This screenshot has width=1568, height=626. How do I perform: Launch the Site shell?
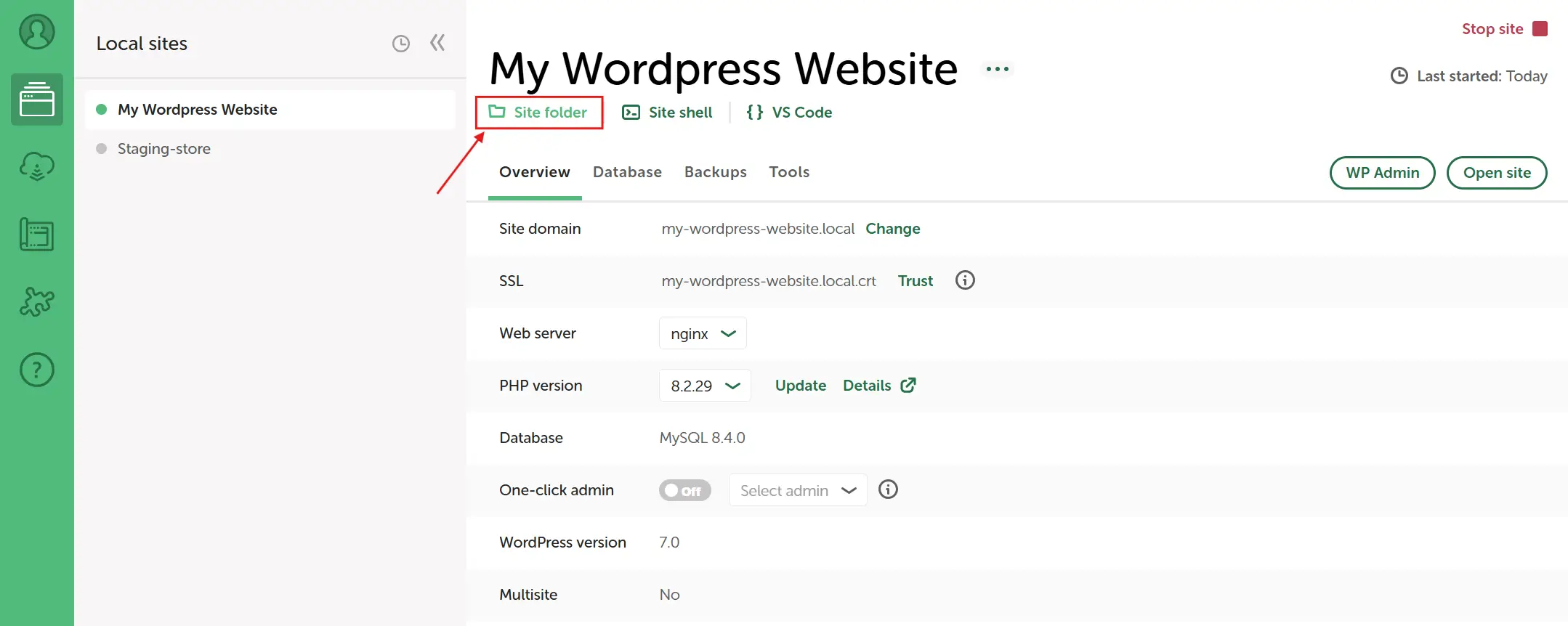[667, 113]
